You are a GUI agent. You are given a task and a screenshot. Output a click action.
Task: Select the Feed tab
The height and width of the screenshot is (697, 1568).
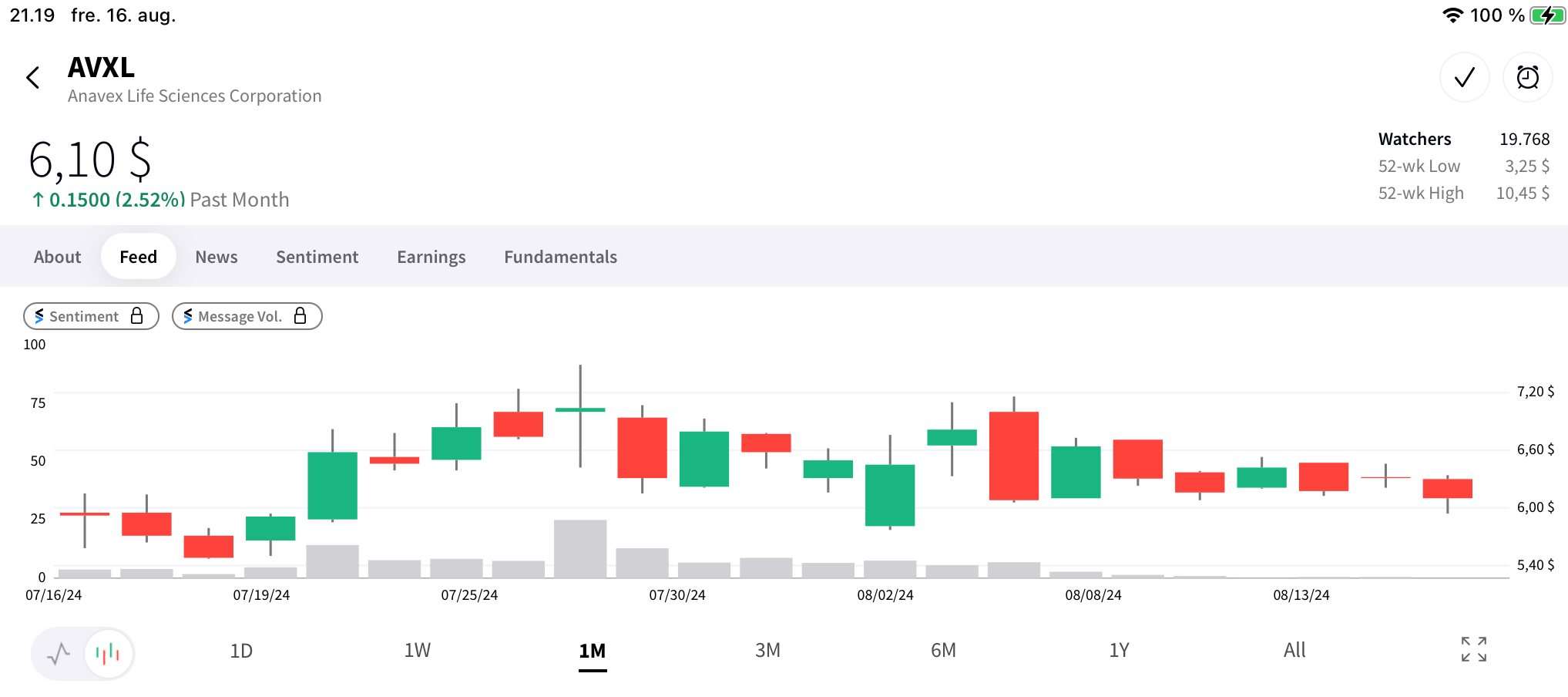tap(139, 257)
